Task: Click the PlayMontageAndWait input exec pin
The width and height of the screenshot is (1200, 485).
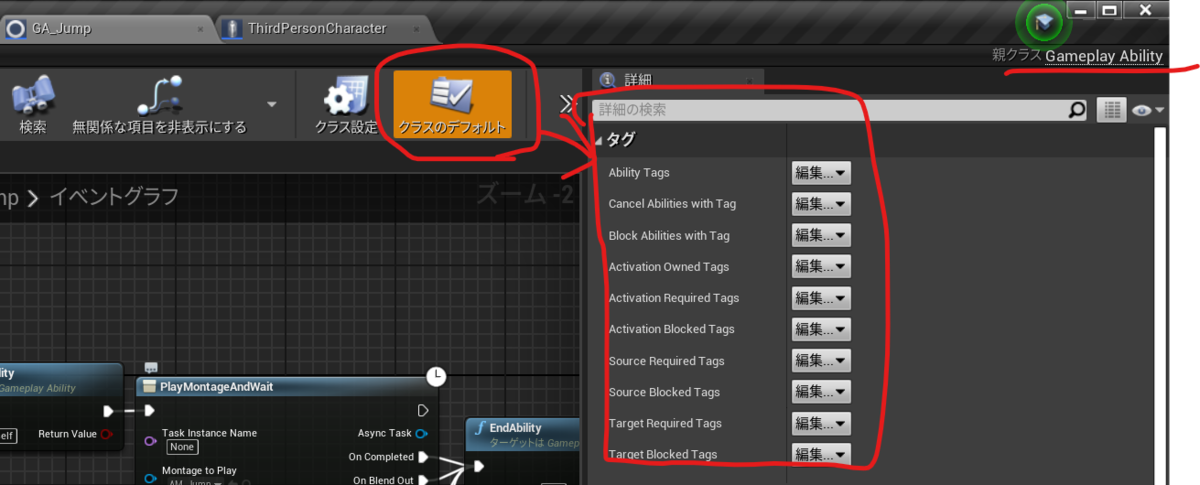Action: click(150, 411)
